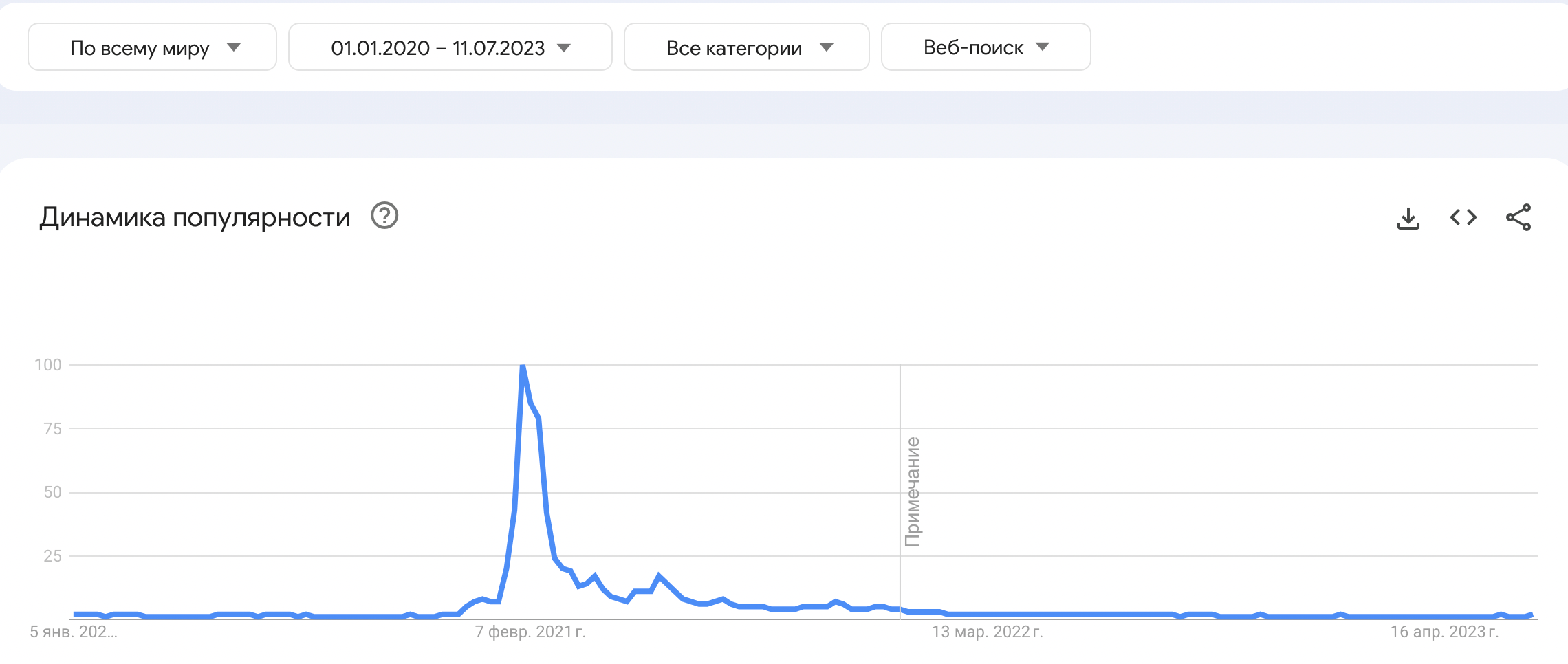Expand the 01.01.2020 – 11.07.2023 date range dropdown
This screenshot has height=664, width=1568.
point(450,47)
